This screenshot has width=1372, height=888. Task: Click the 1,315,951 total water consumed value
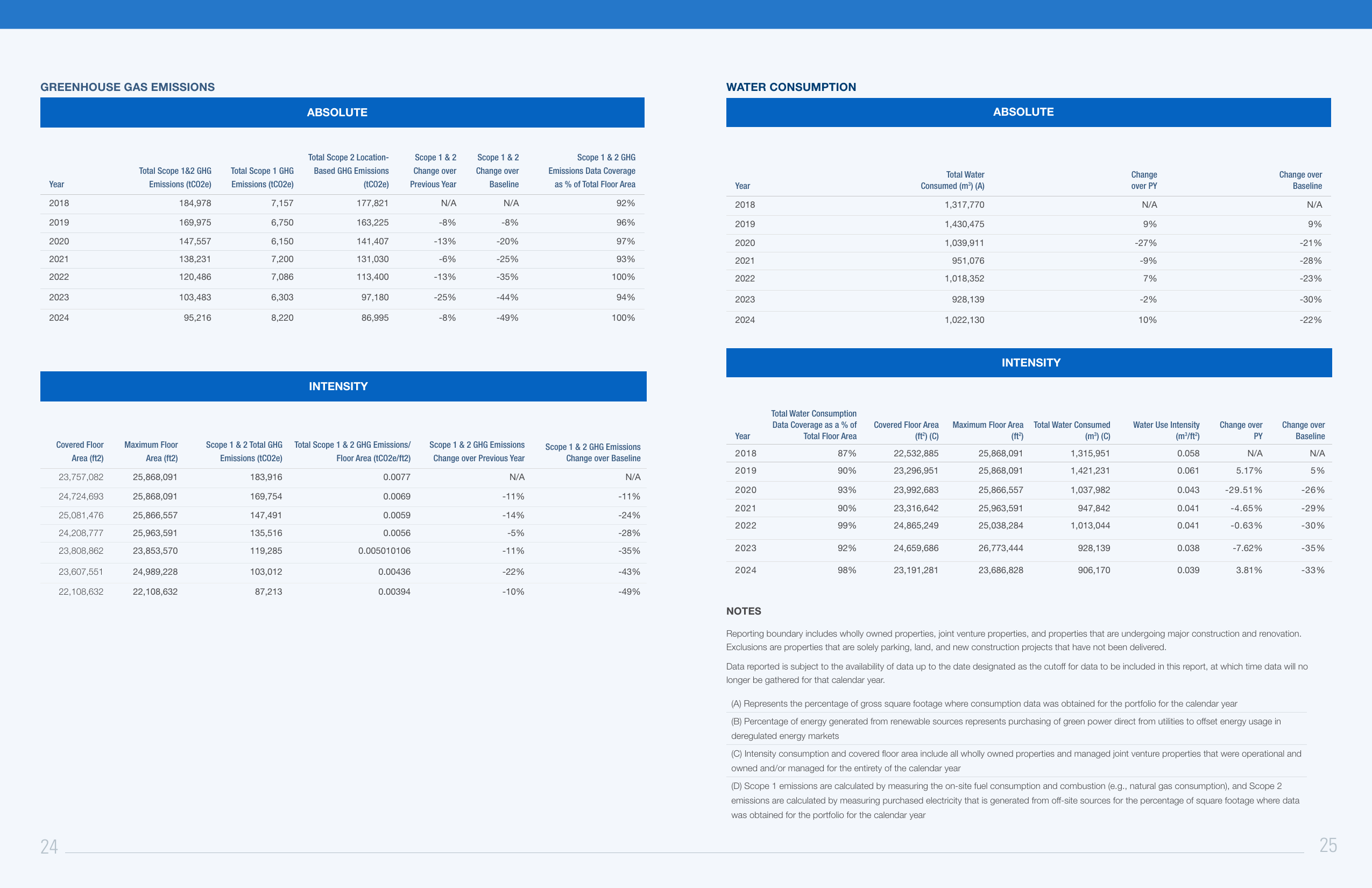pos(1090,453)
